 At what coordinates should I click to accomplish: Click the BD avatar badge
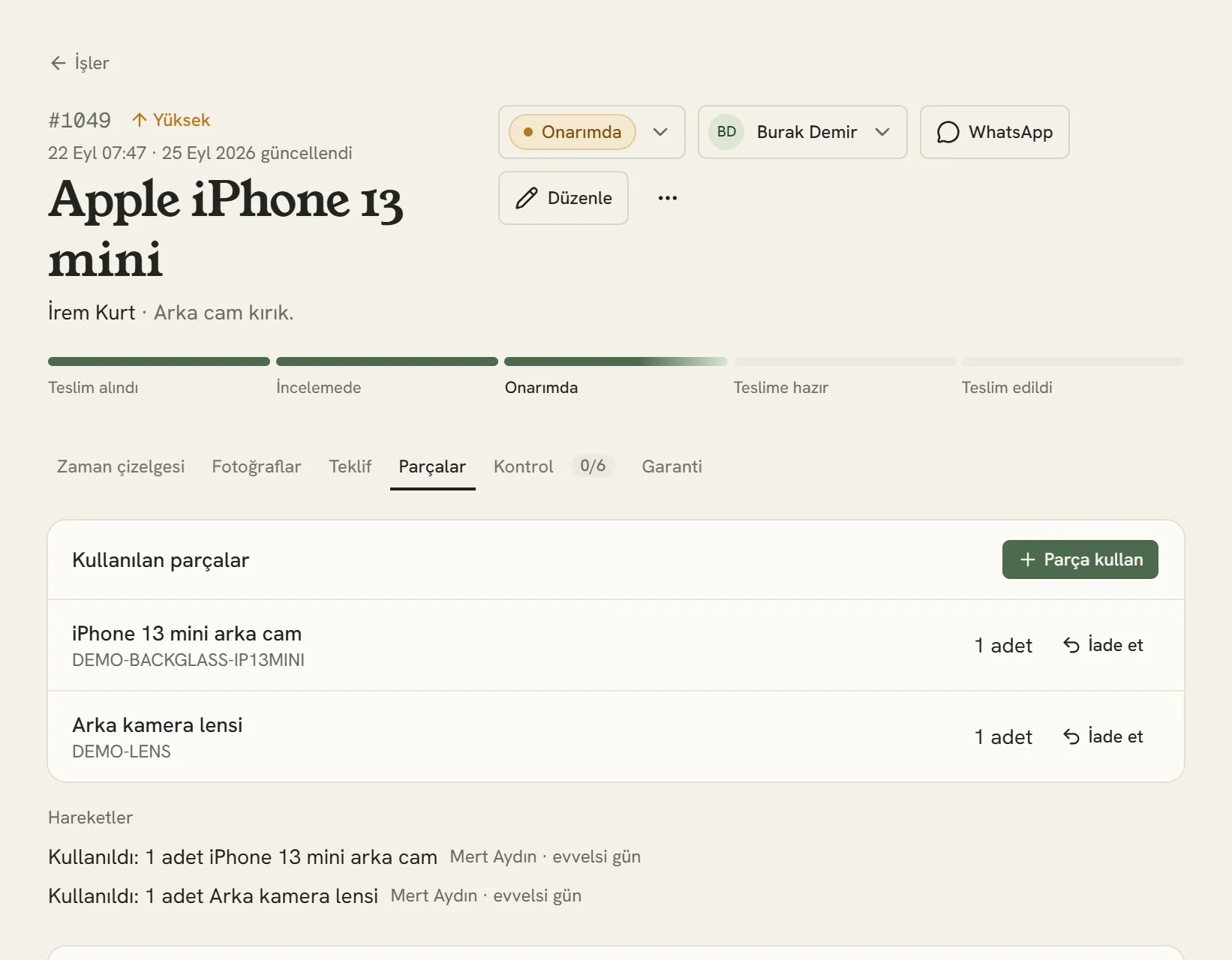click(726, 132)
